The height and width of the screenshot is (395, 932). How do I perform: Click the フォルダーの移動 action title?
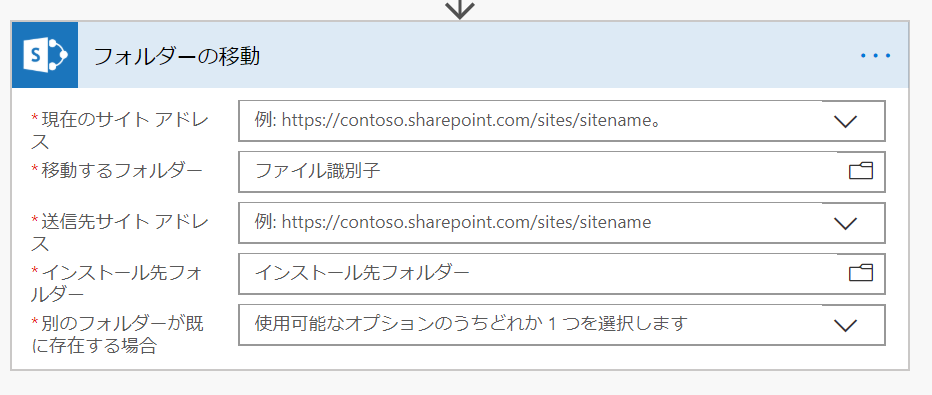[177, 56]
